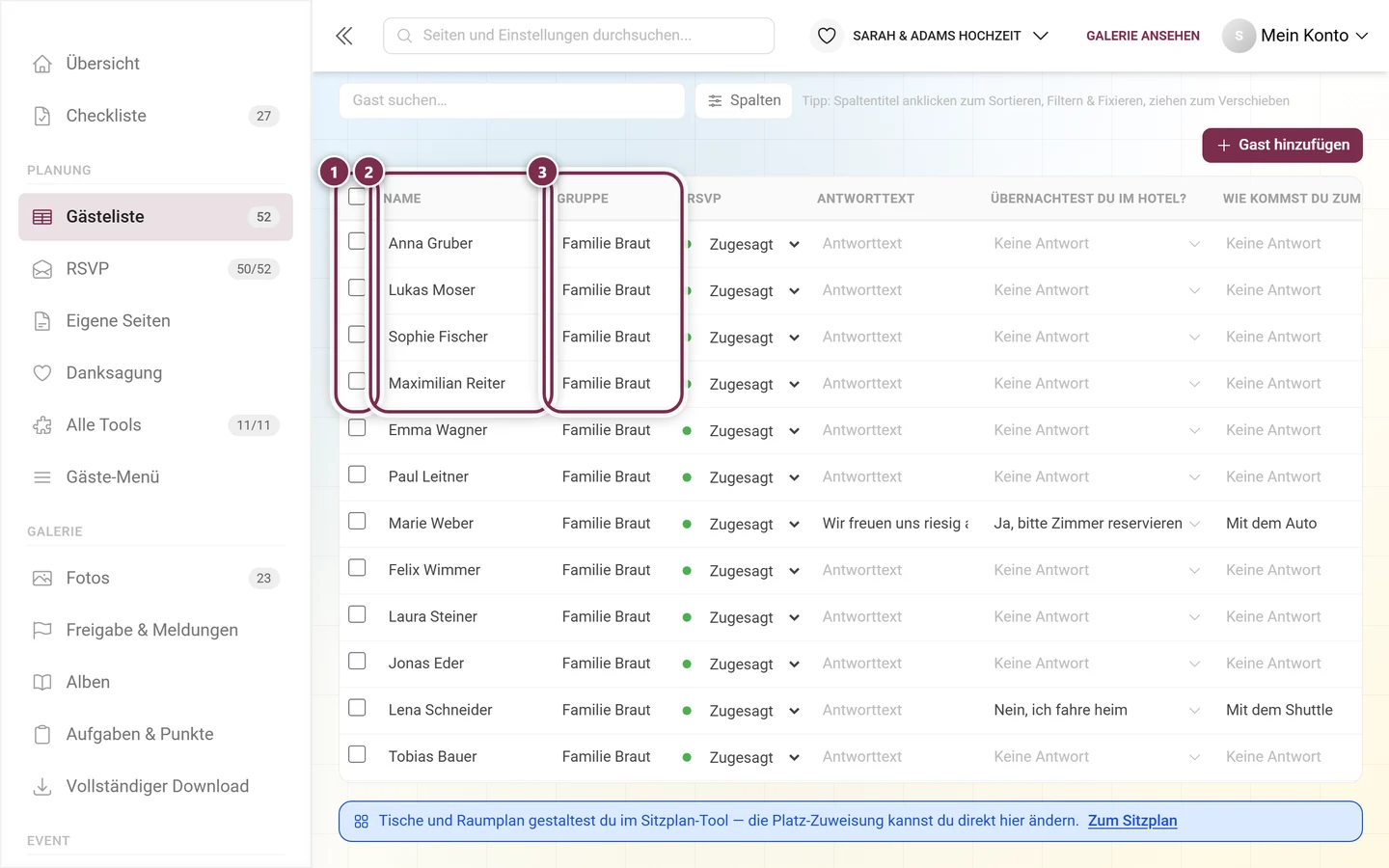Click the Alle Tools puzzle icon

coord(42,425)
